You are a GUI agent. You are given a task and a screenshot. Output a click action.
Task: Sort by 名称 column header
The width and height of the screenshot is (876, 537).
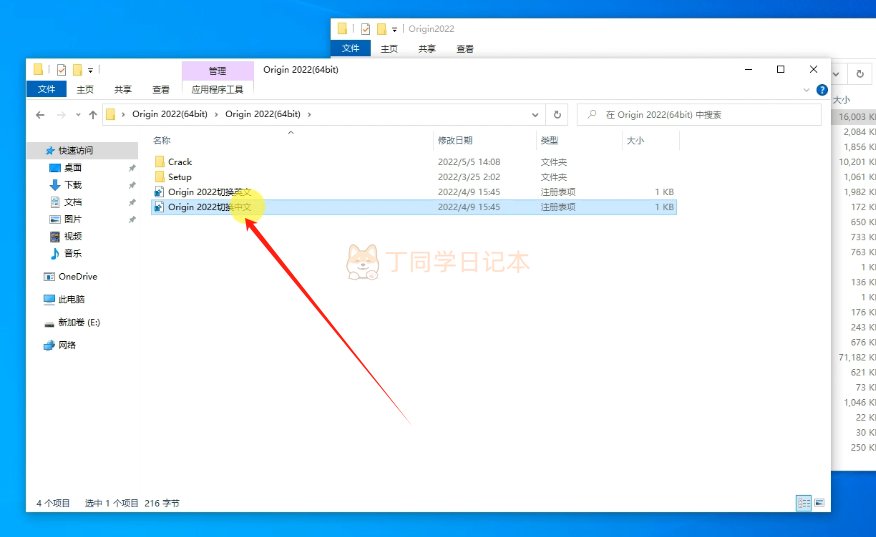click(x=162, y=140)
